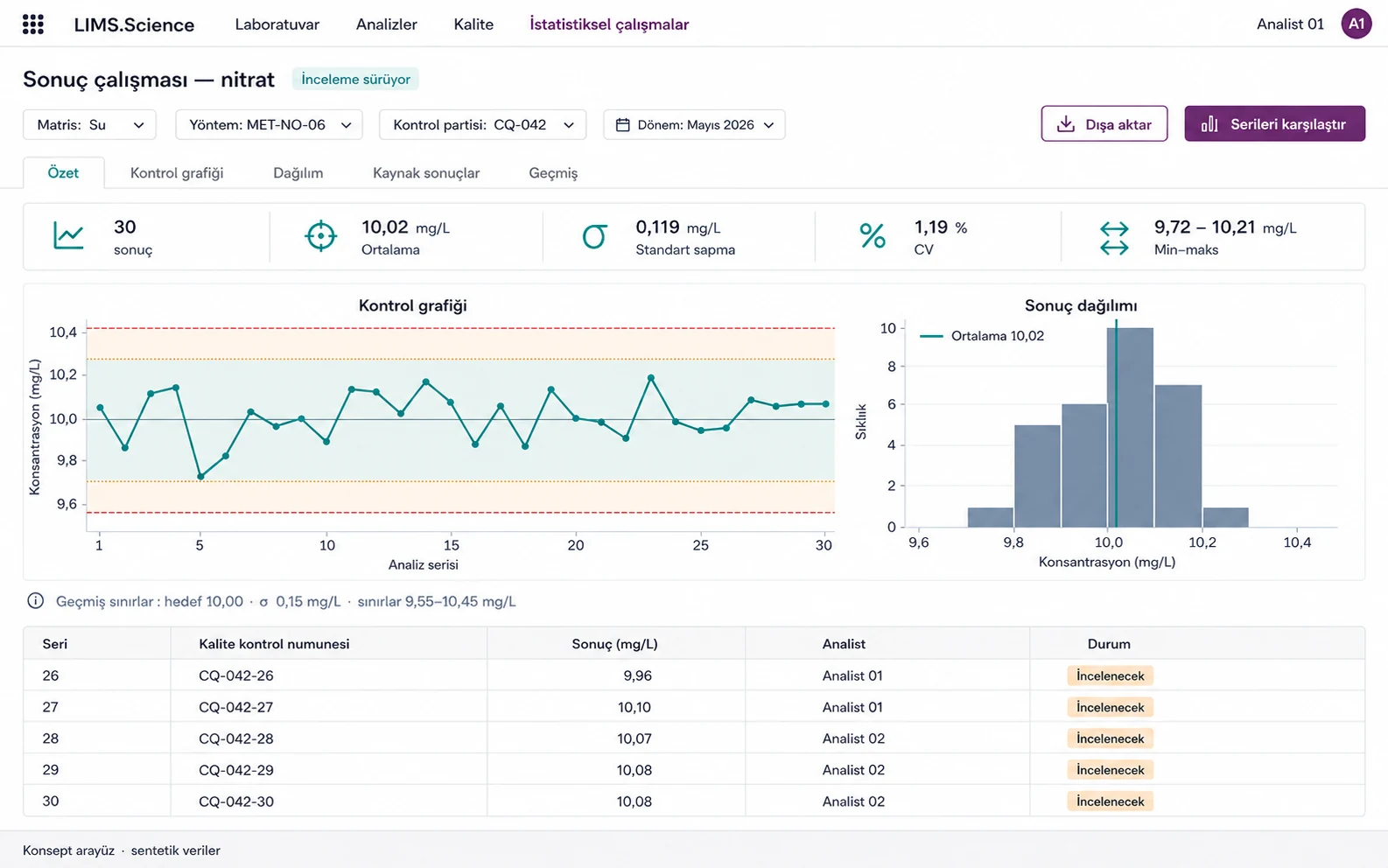1388x868 pixels.
Task: Click the Min–maks double arrow icon
Action: pyautogui.click(x=1113, y=237)
